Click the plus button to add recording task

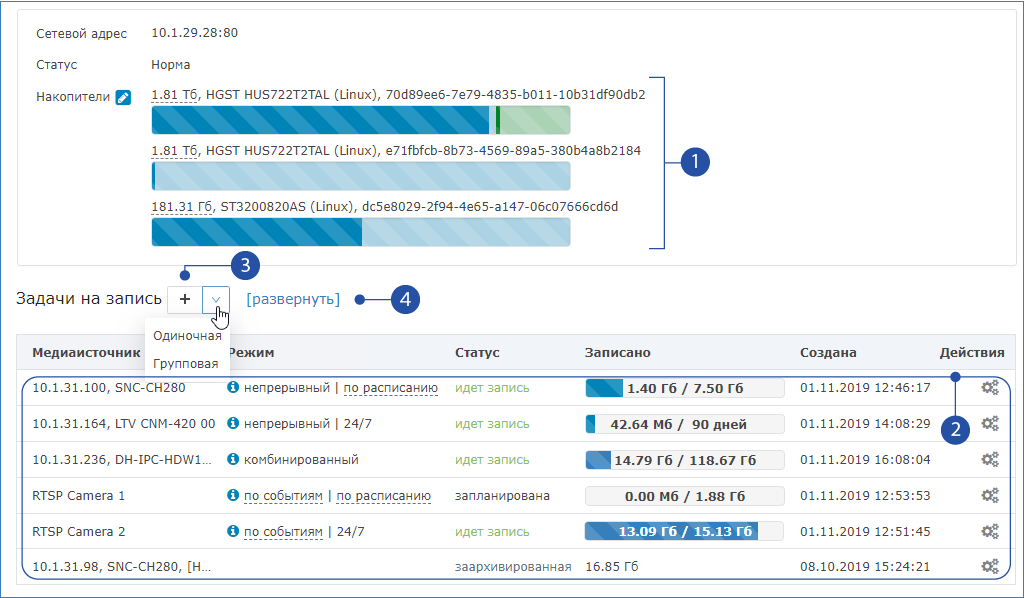[x=185, y=299]
